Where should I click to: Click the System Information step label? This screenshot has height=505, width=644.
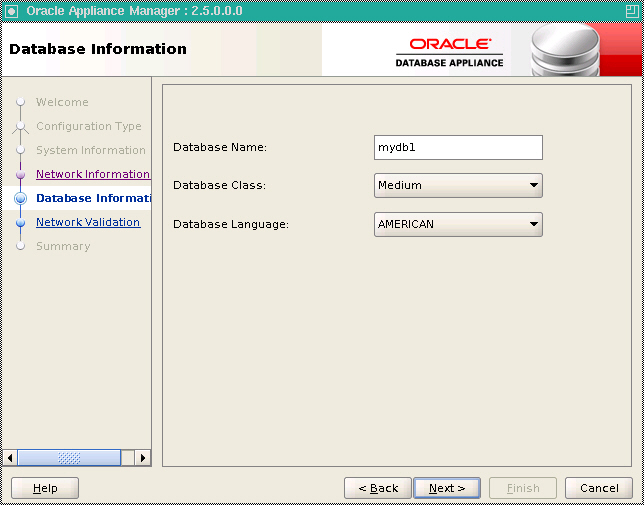pos(91,150)
